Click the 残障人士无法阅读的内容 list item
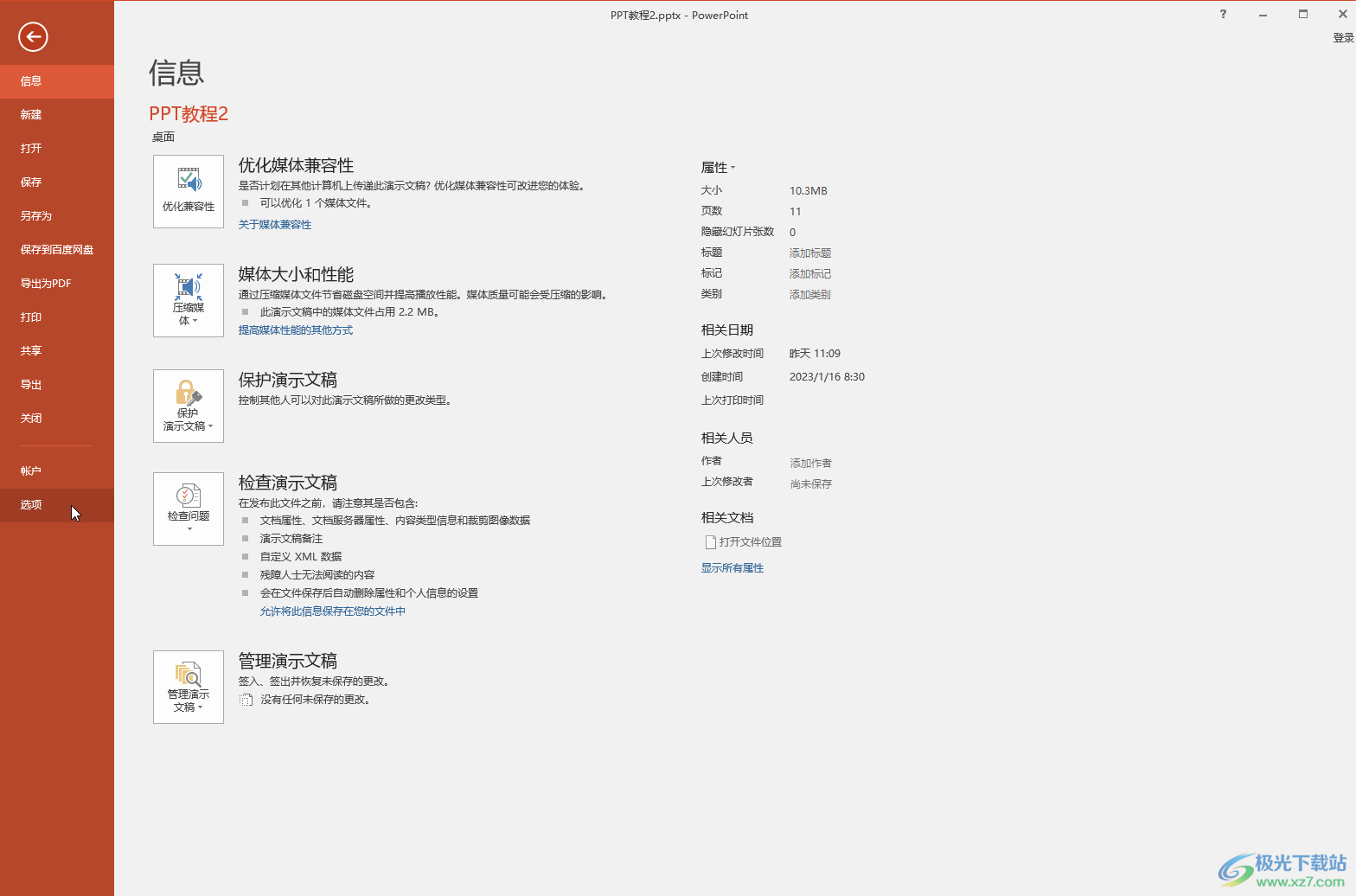 (x=317, y=575)
